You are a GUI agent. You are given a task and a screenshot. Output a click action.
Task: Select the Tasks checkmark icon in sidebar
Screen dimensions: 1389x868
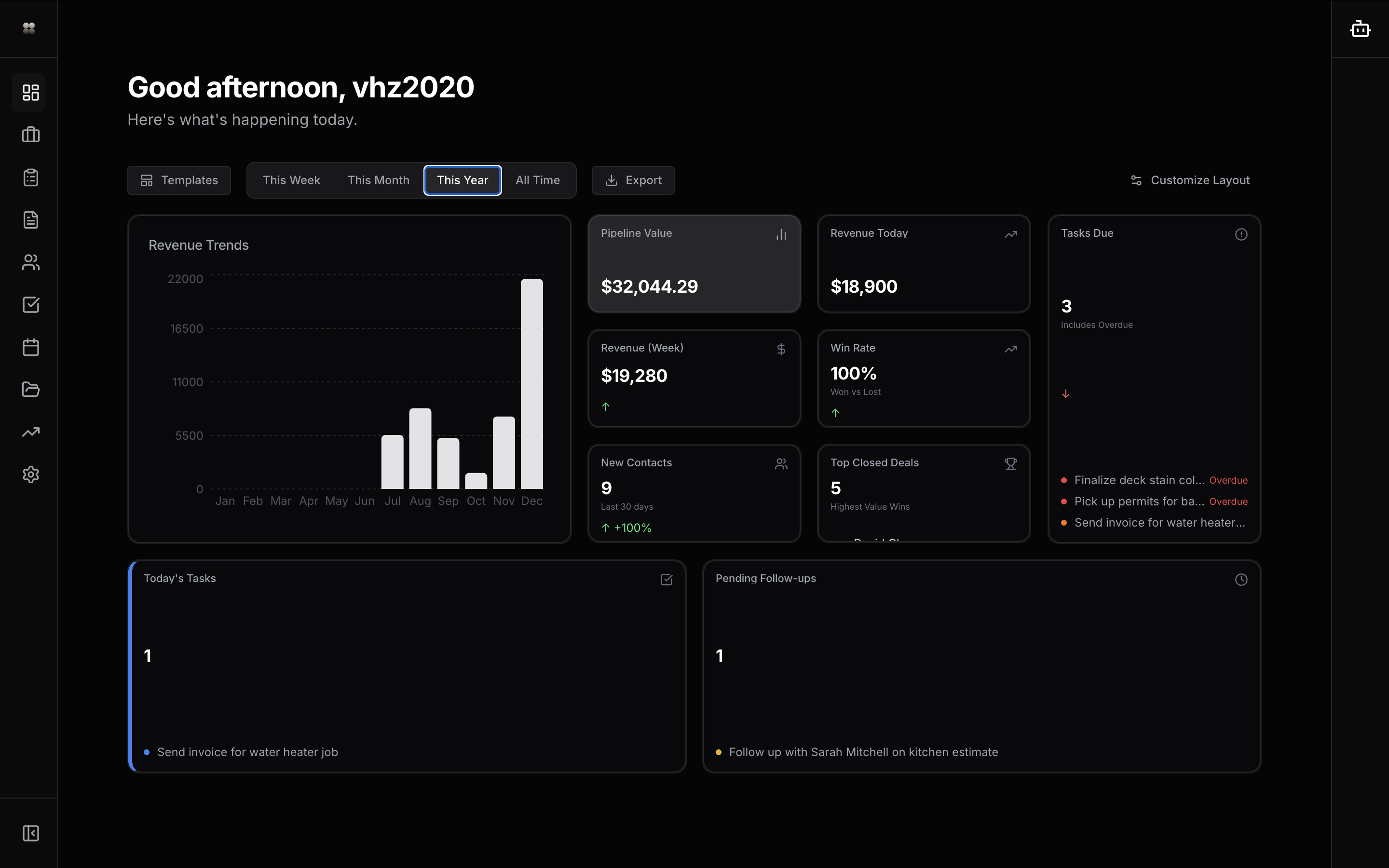(30, 305)
